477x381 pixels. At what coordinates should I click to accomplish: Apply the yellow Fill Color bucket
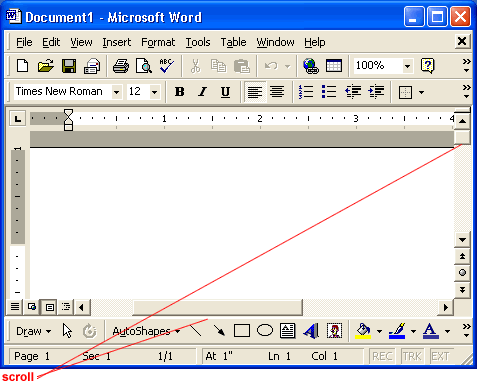coord(363,331)
